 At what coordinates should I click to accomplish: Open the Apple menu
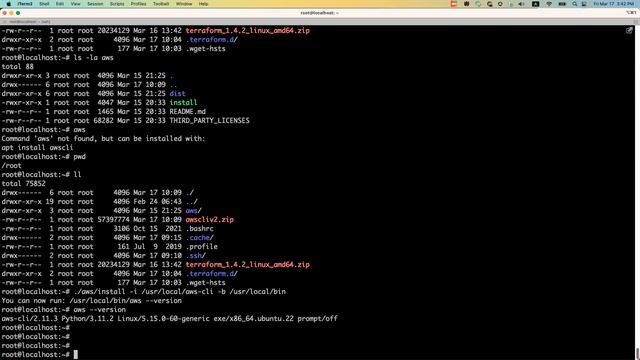pyautogui.click(x=8, y=4)
